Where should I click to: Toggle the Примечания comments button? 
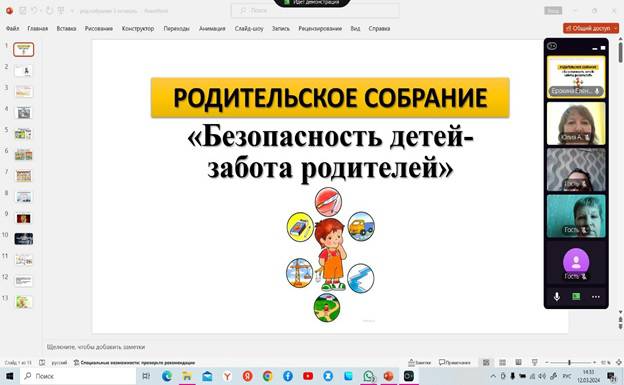click(x=454, y=362)
